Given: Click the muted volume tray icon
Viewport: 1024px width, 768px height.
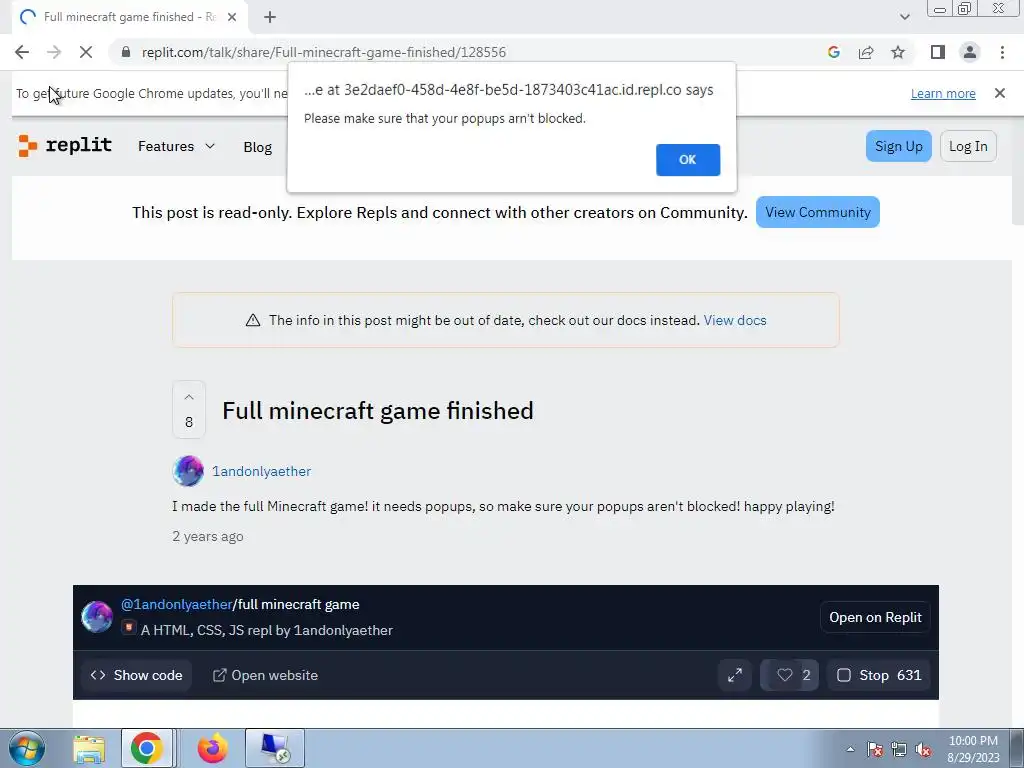Looking at the screenshot, I should [923, 749].
